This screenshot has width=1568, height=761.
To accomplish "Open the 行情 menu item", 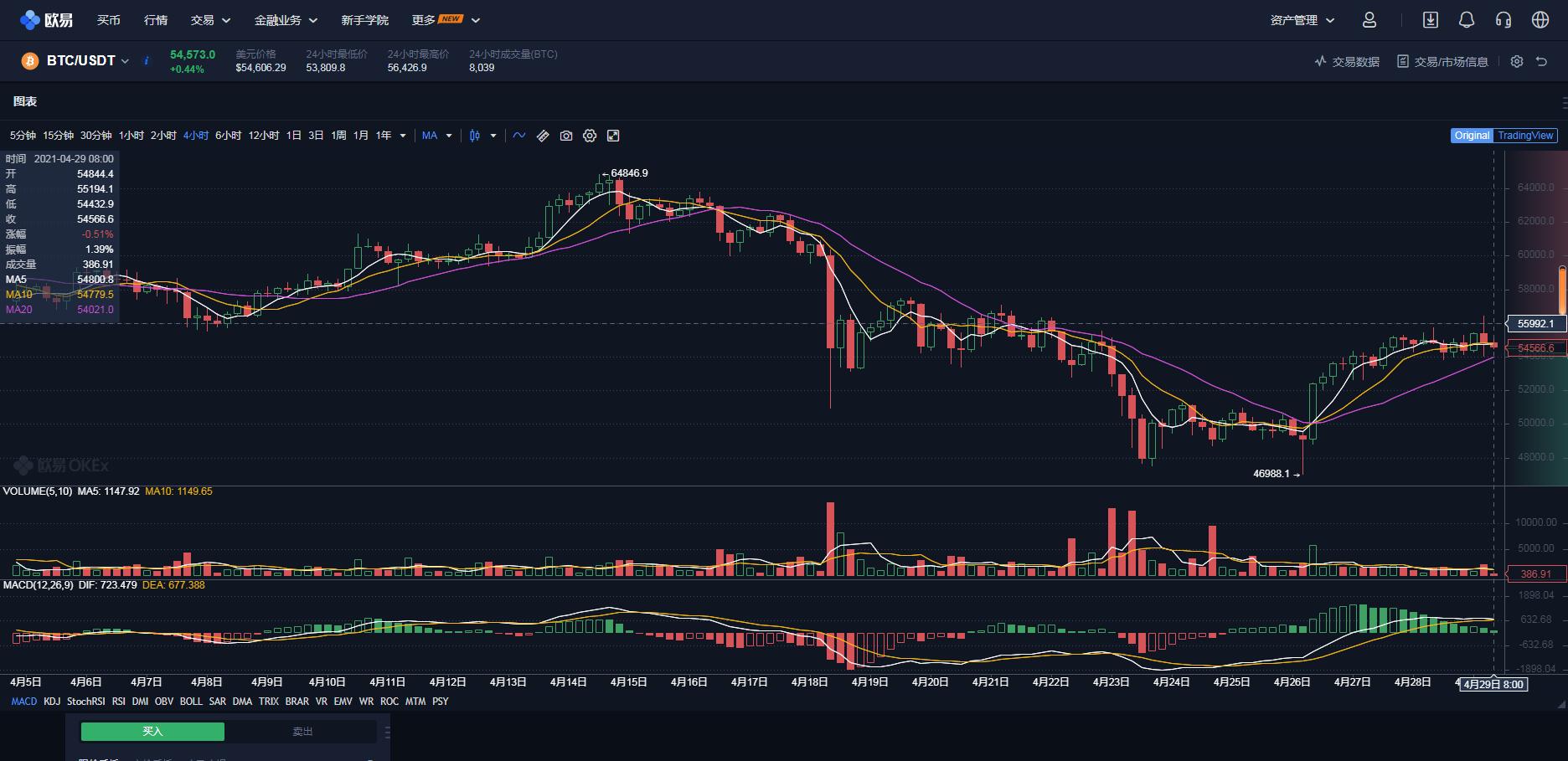I will coord(156,20).
